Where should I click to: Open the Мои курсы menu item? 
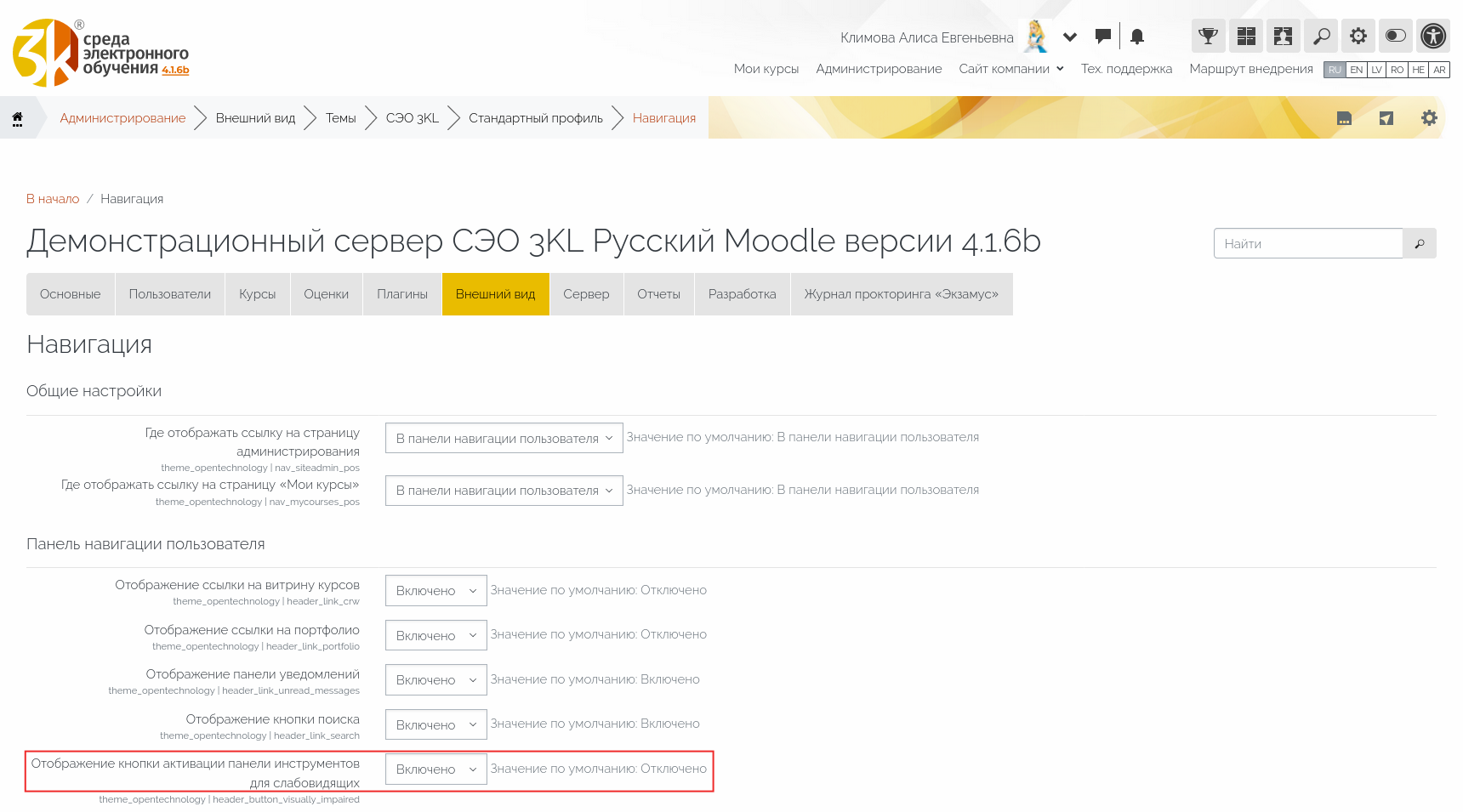click(766, 69)
